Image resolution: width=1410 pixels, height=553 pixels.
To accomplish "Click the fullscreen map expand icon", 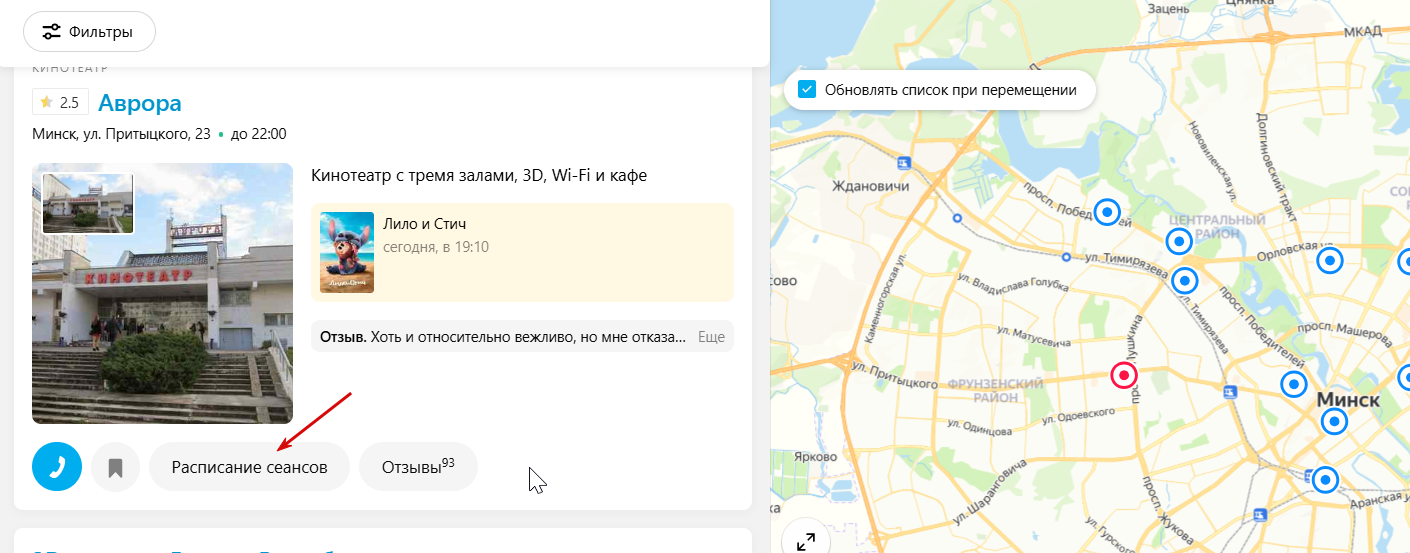I will (x=806, y=541).
